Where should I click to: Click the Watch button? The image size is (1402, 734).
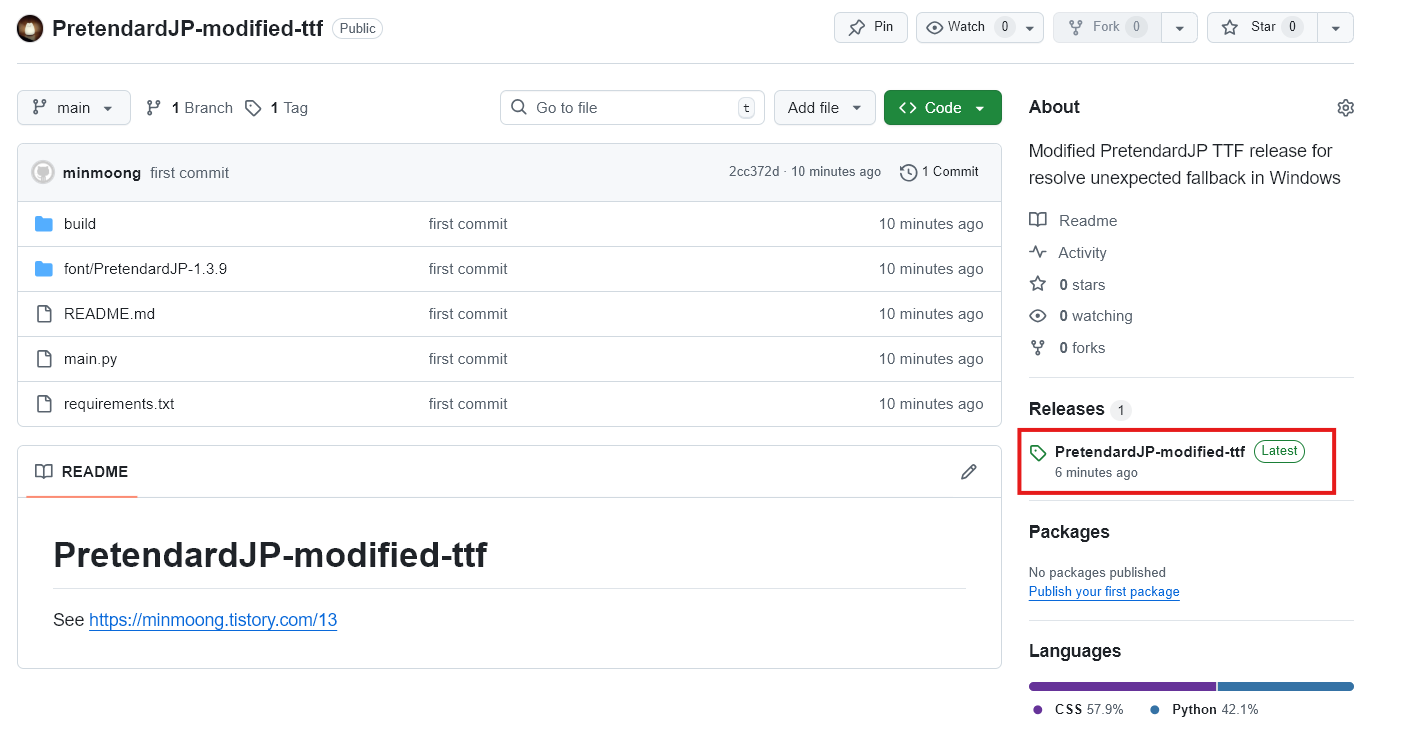(968, 27)
